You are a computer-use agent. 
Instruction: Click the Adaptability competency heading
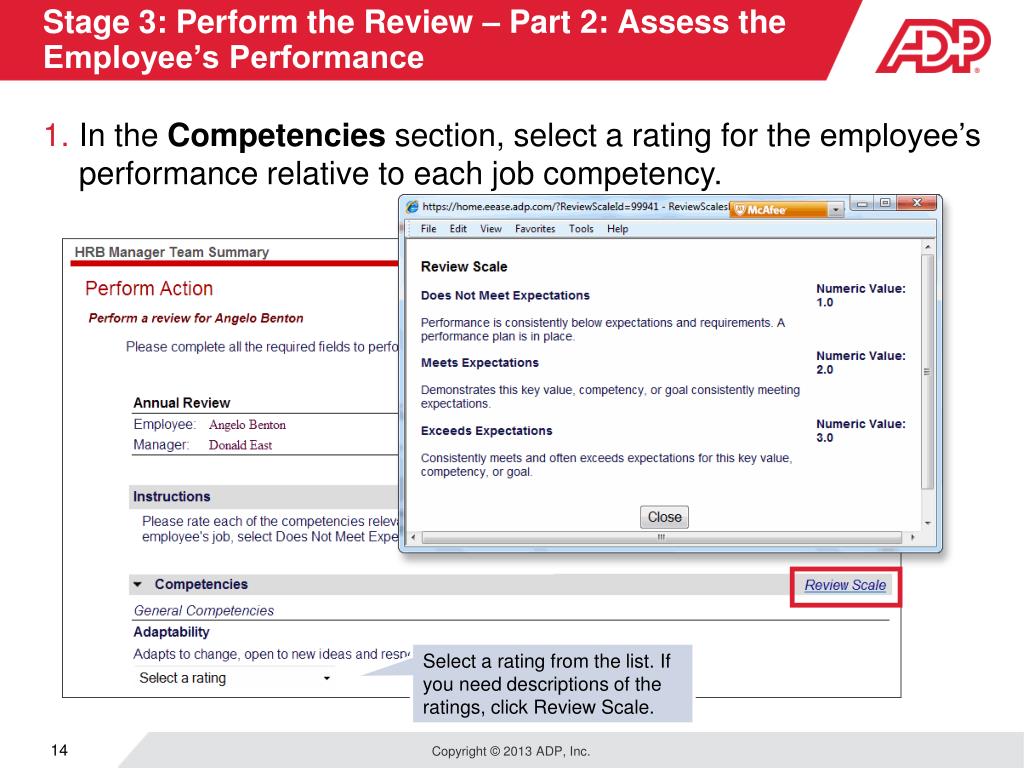[171, 632]
